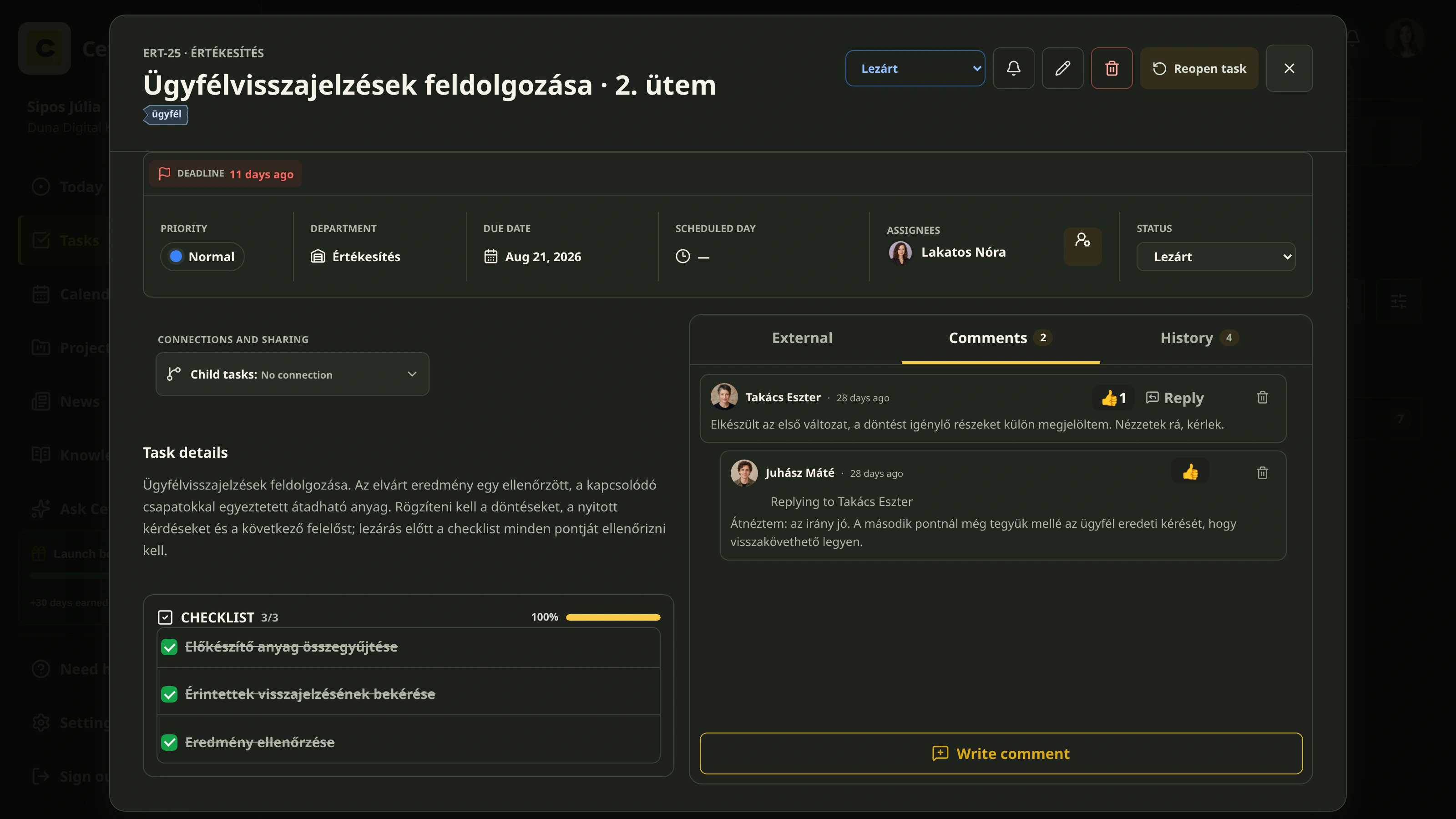Viewport: 1456px width, 819px height.
Task: Open the header Lezárt status dropdown
Action: (x=915, y=68)
